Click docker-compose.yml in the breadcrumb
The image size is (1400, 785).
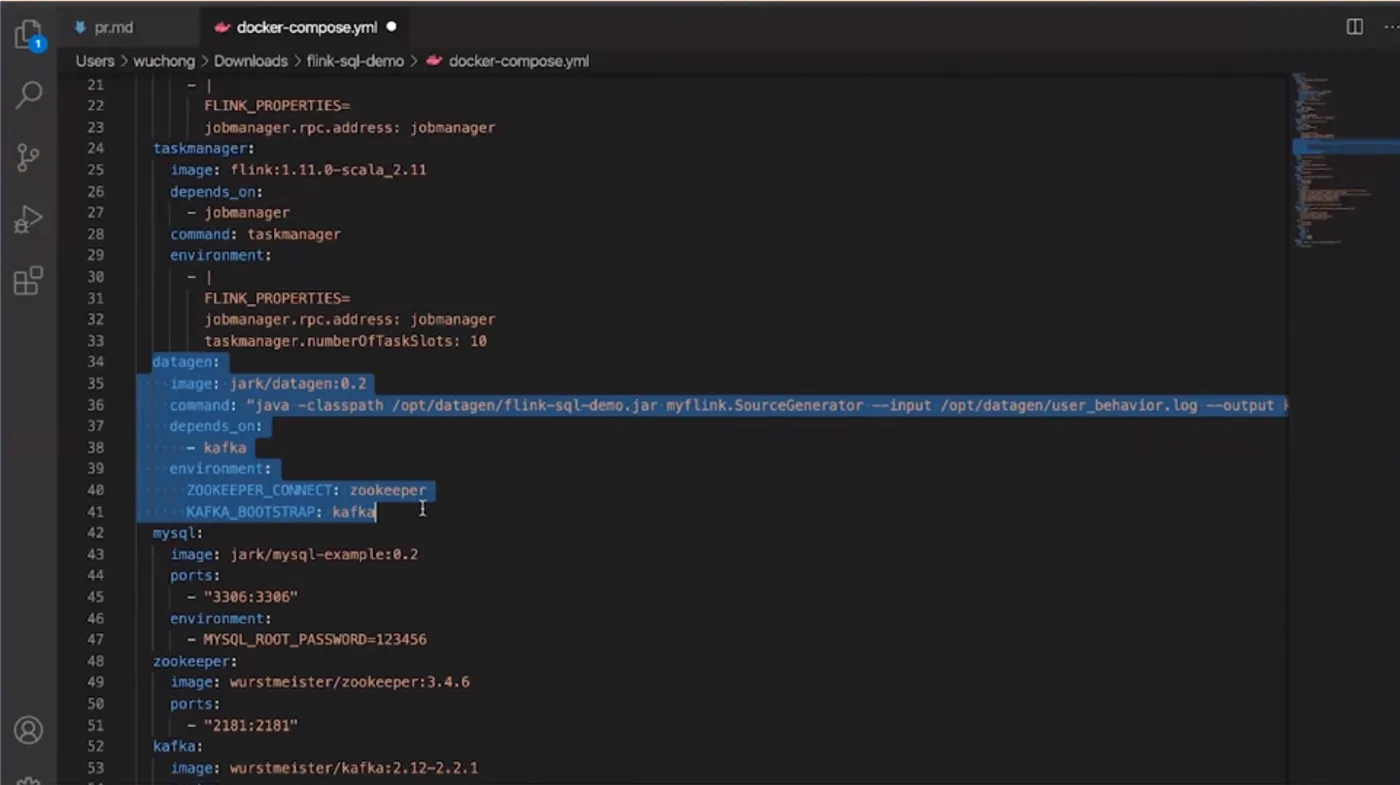518,61
